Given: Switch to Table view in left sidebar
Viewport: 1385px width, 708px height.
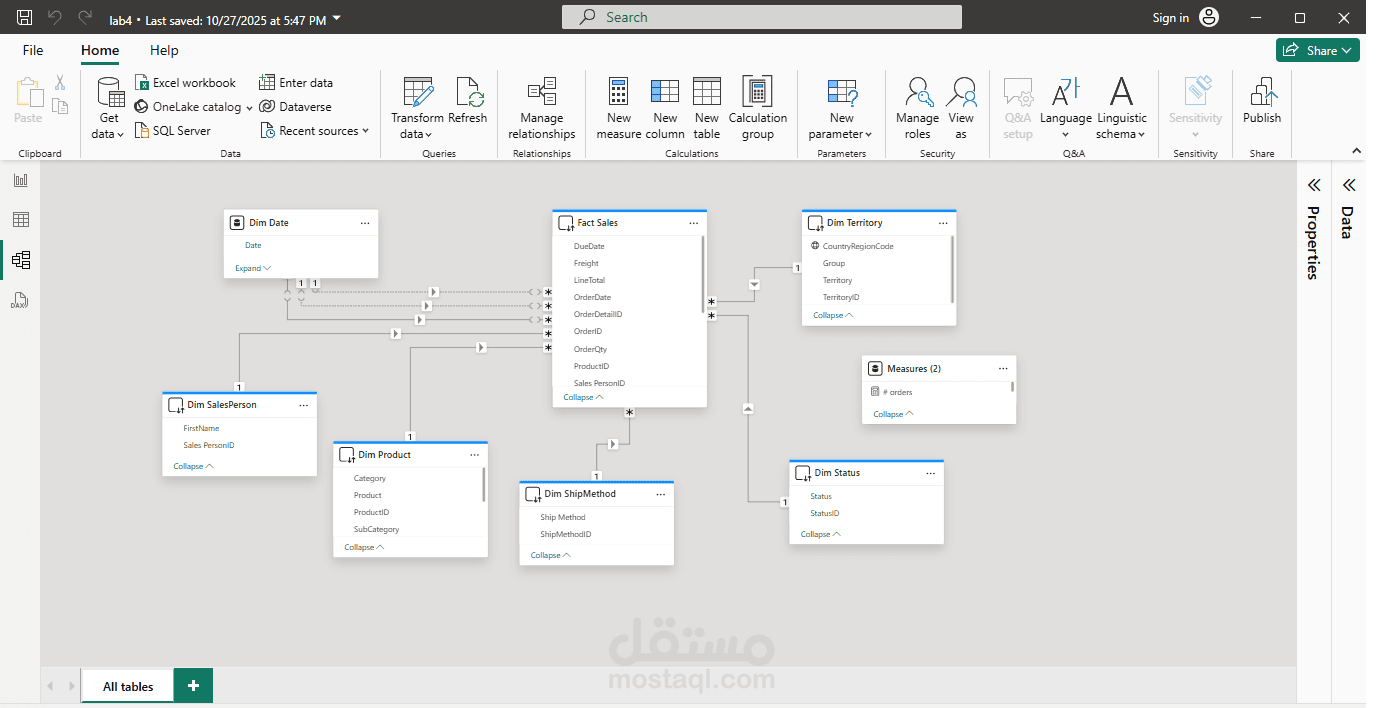Looking at the screenshot, I should point(20,220).
